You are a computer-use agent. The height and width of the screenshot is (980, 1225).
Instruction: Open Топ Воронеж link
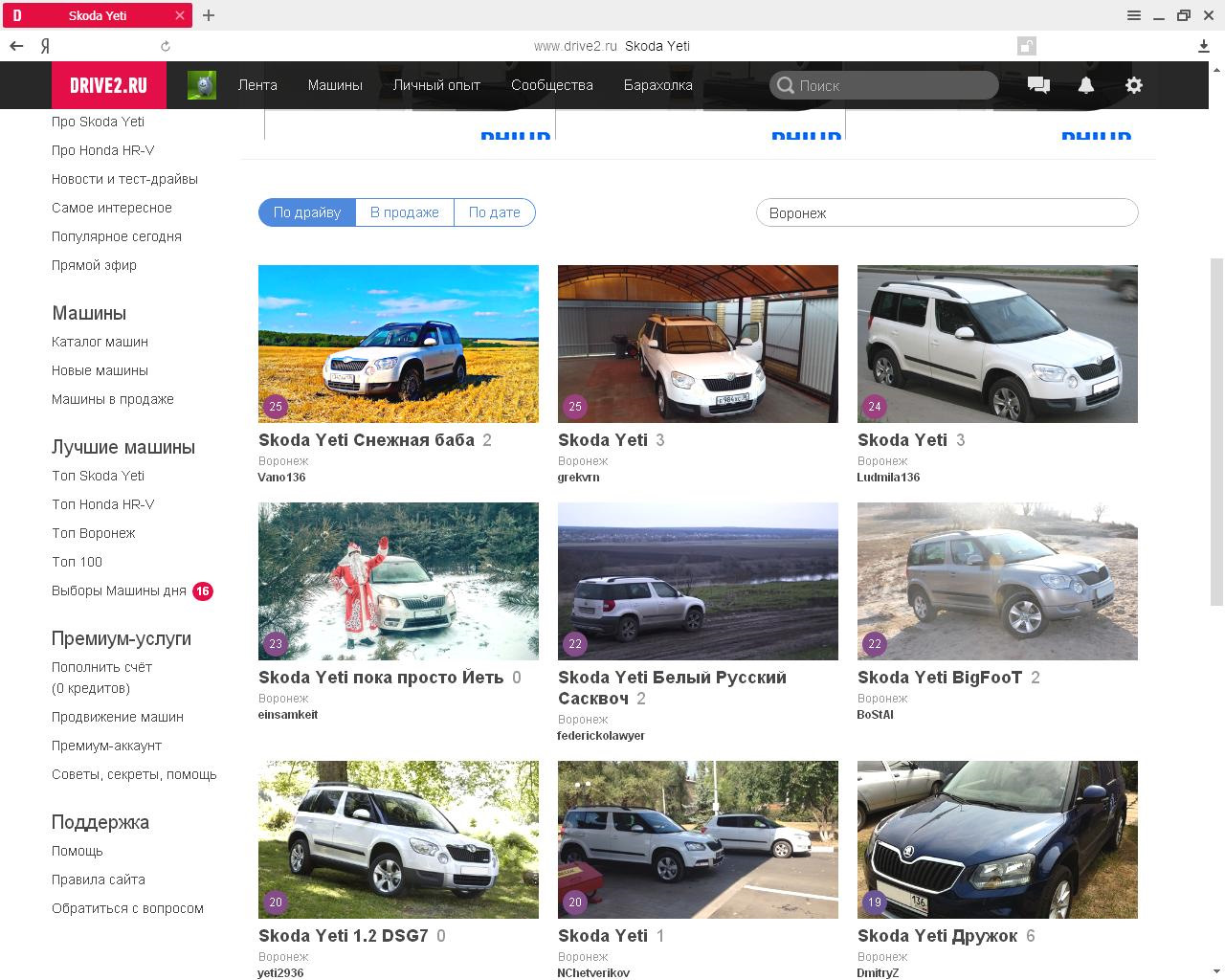pos(94,533)
